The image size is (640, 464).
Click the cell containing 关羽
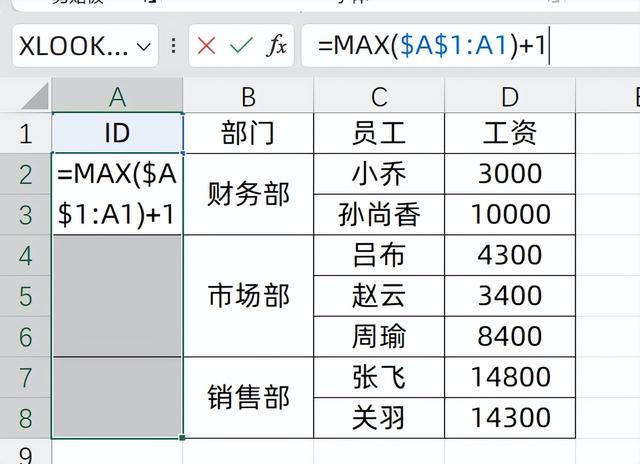click(x=379, y=418)
